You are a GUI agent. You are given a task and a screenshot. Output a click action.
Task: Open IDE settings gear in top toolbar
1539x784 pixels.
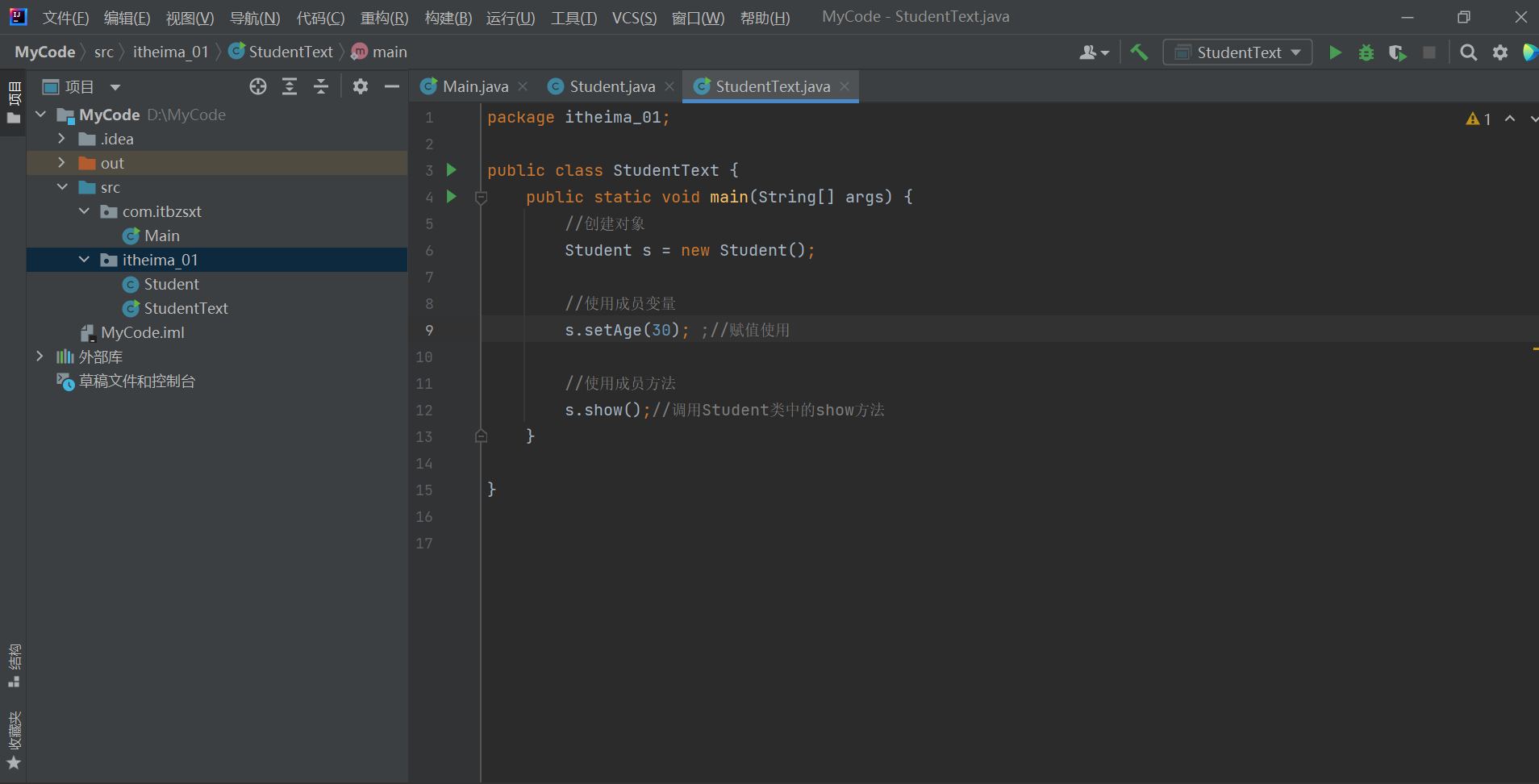coord(1500,52)
